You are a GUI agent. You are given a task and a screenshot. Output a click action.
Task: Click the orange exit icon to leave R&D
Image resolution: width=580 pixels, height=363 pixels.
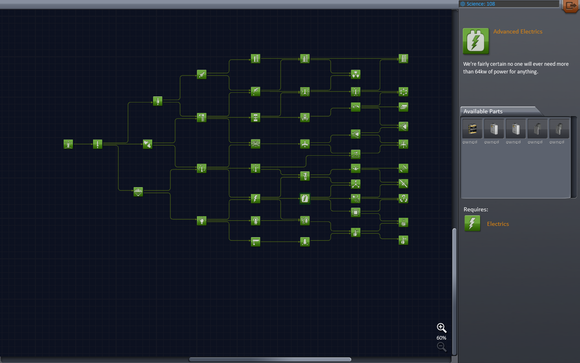pos(571,6)
